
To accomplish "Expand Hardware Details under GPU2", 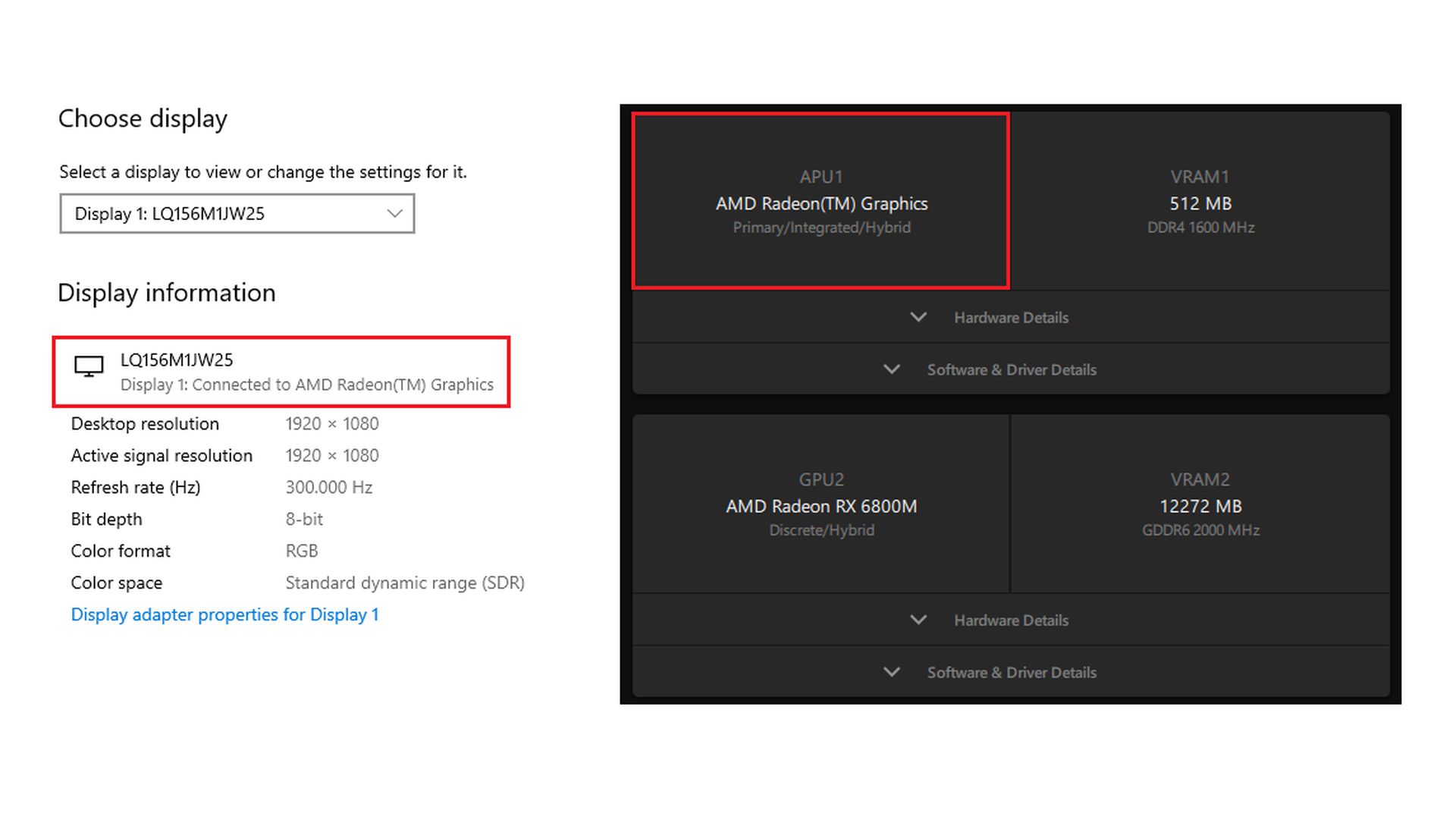I will pyautogui.click(x=1011, y=620).
